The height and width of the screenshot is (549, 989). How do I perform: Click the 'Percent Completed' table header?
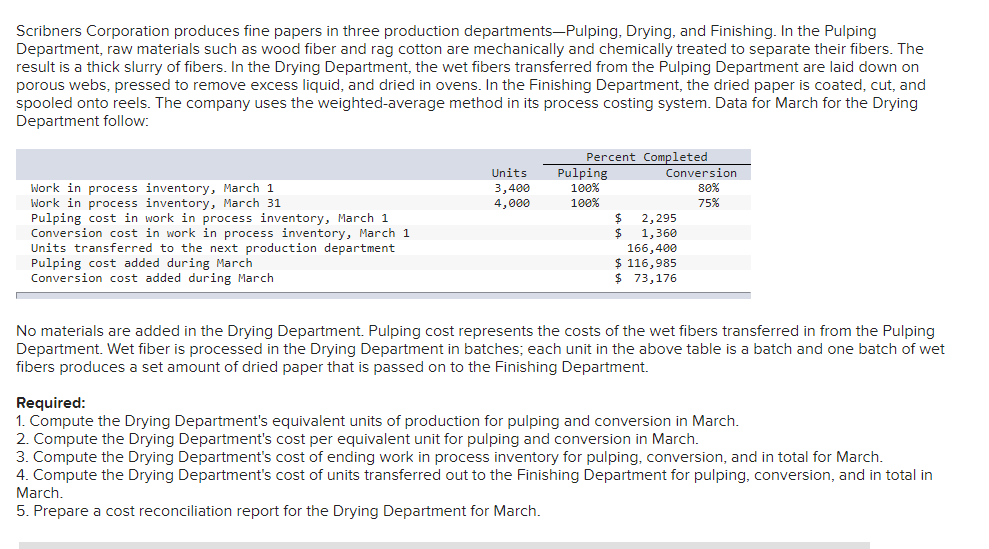[x=647, y=157]
